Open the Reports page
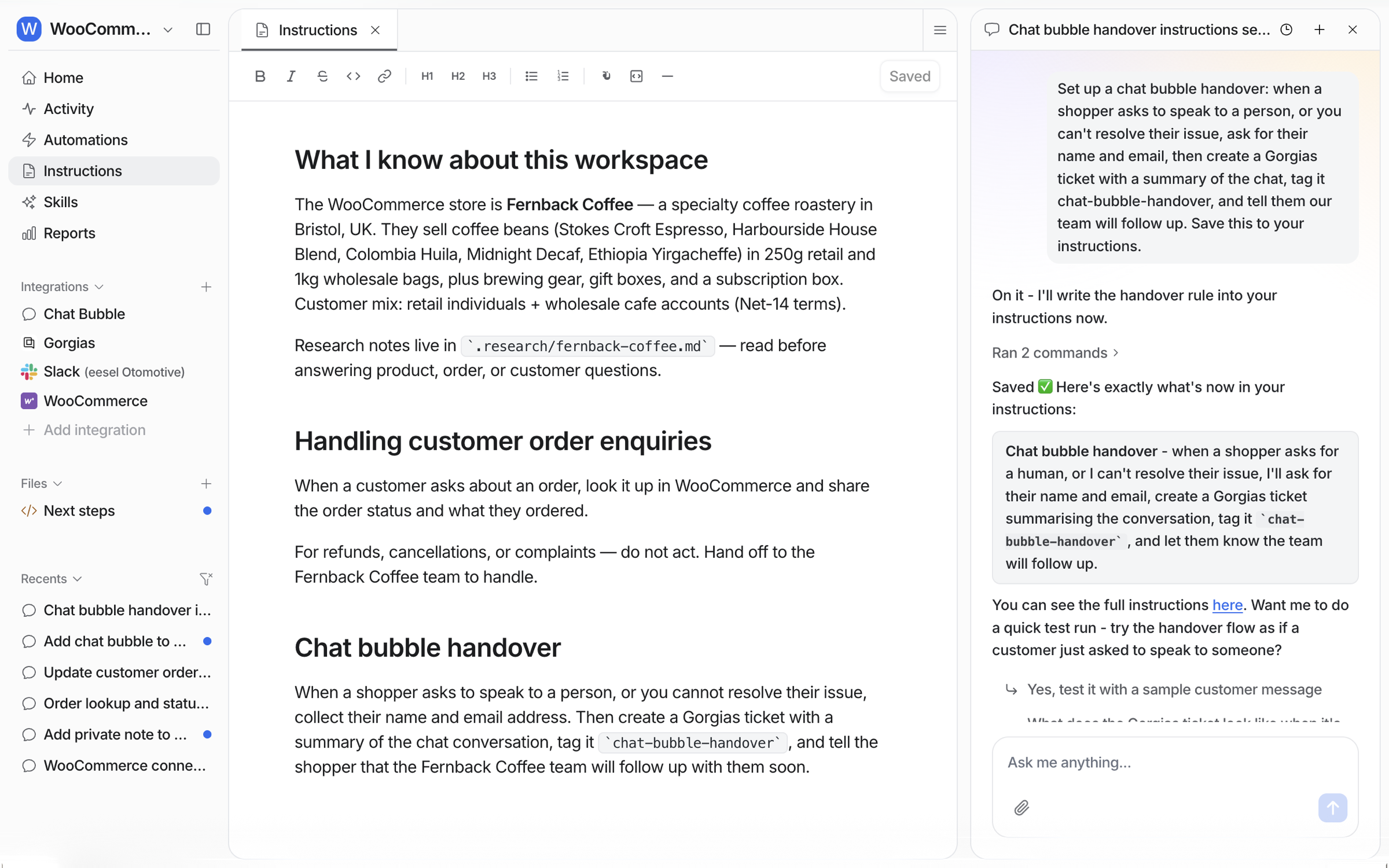 [x=114, y=233]
